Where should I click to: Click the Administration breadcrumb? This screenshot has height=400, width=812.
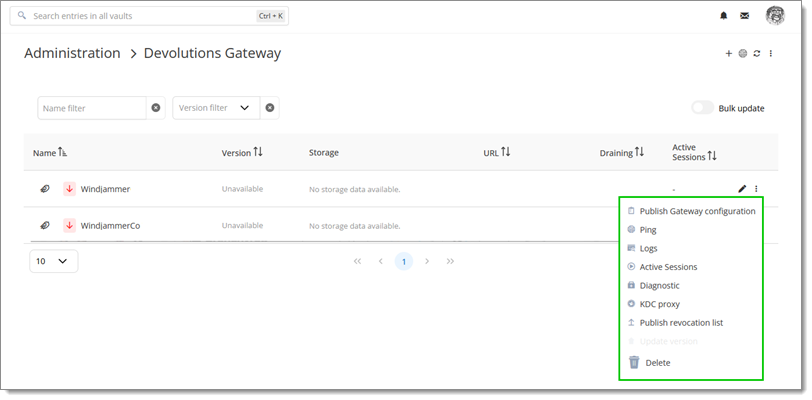coord(72,53)
